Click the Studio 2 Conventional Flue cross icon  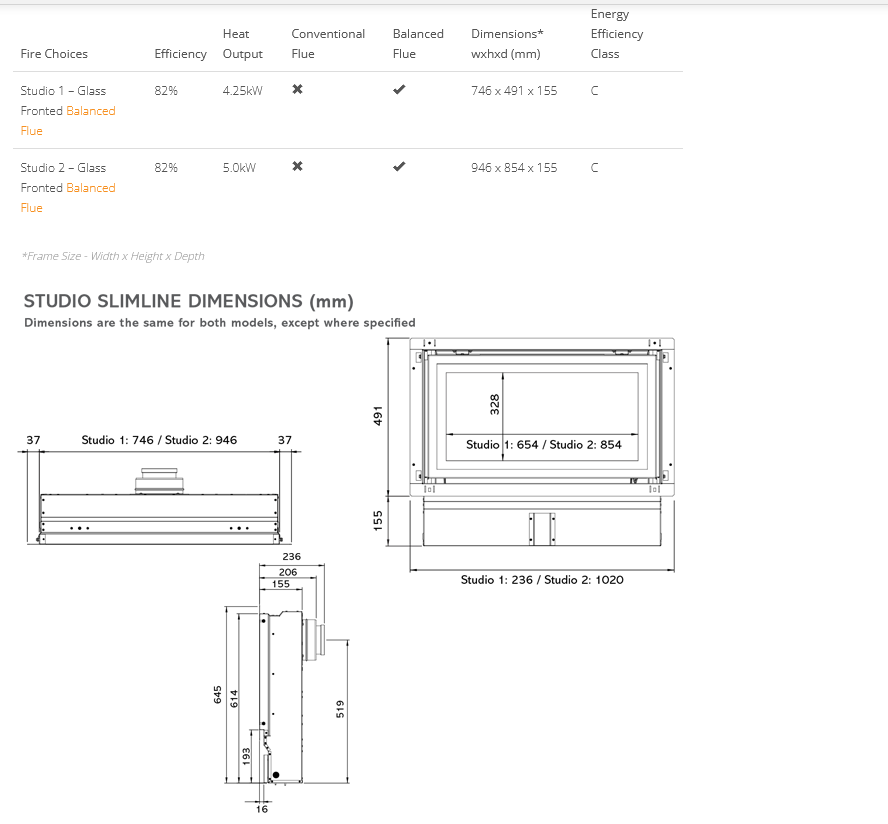coord(297,167)
